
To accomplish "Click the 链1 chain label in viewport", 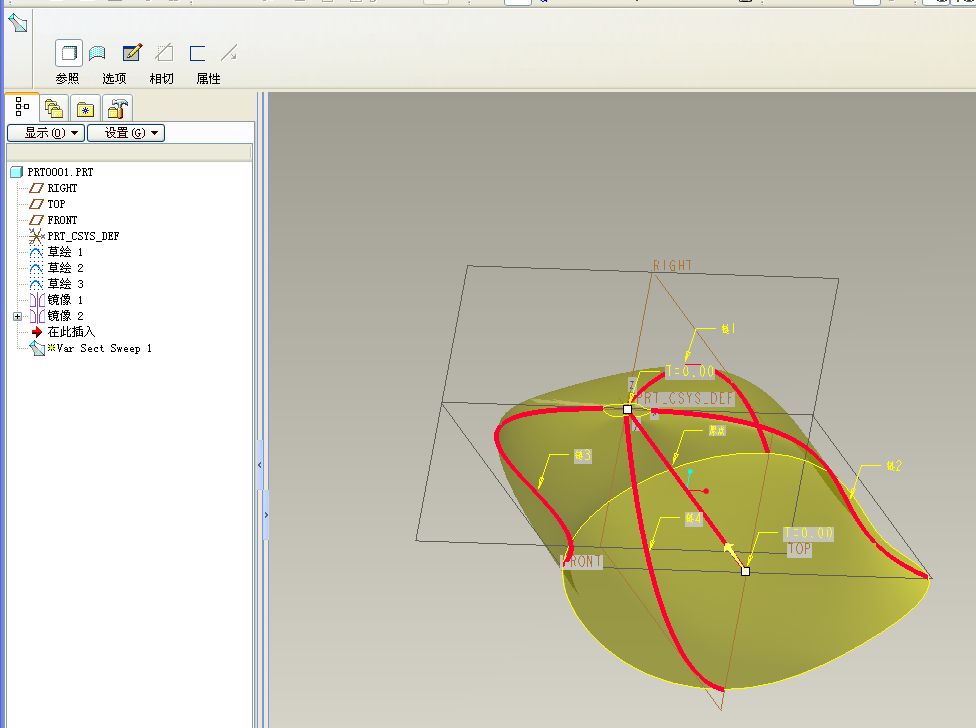I will [x=728, y=328].
